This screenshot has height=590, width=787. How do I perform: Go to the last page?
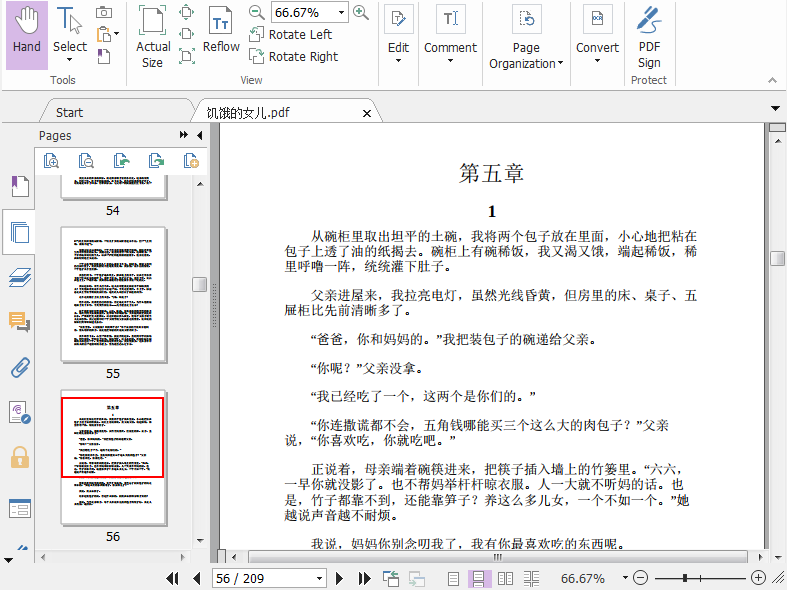pos(364,578)
